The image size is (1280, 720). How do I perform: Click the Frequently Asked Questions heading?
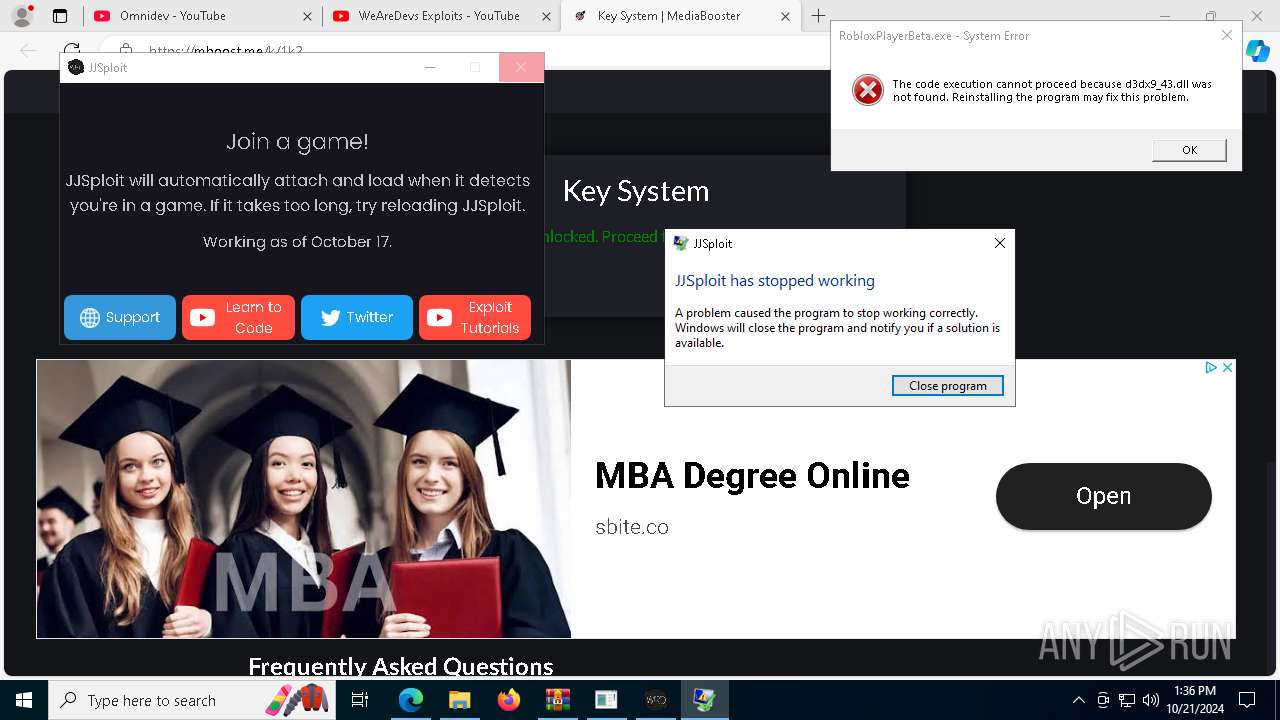[x=400, y=667]
